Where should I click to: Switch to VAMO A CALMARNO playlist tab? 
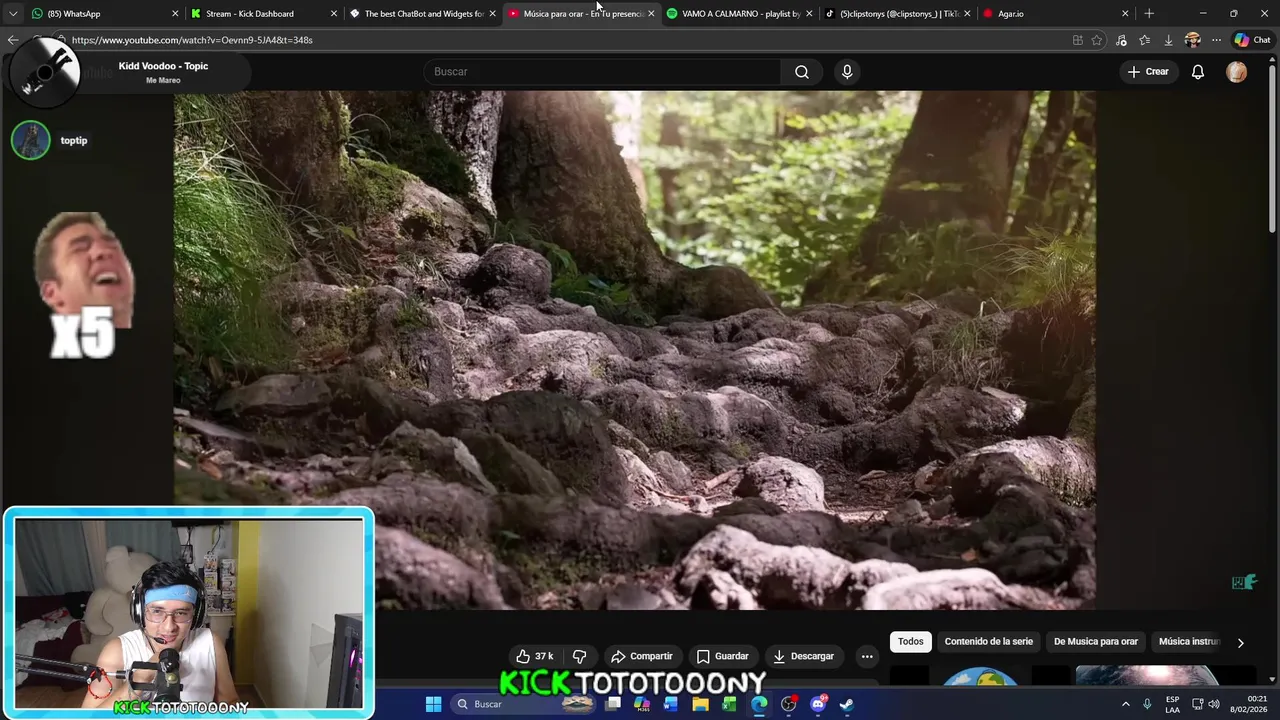pos(741,14)
